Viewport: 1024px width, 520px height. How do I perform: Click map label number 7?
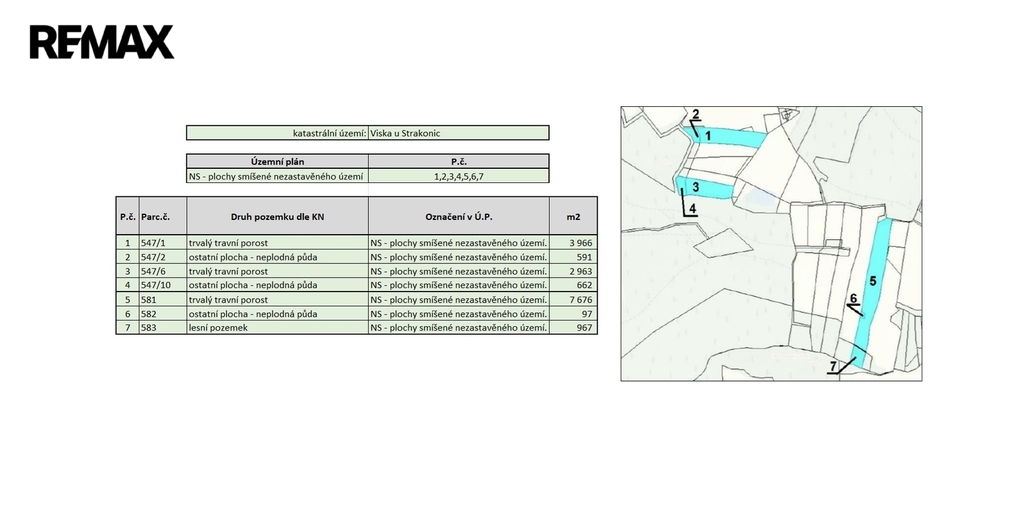point(832,367)
